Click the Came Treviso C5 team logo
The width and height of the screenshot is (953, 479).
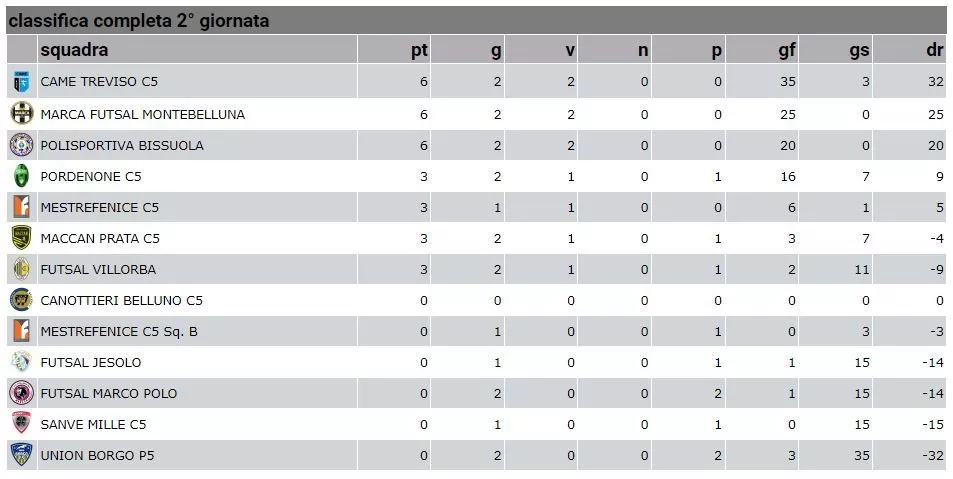point(21,81)
